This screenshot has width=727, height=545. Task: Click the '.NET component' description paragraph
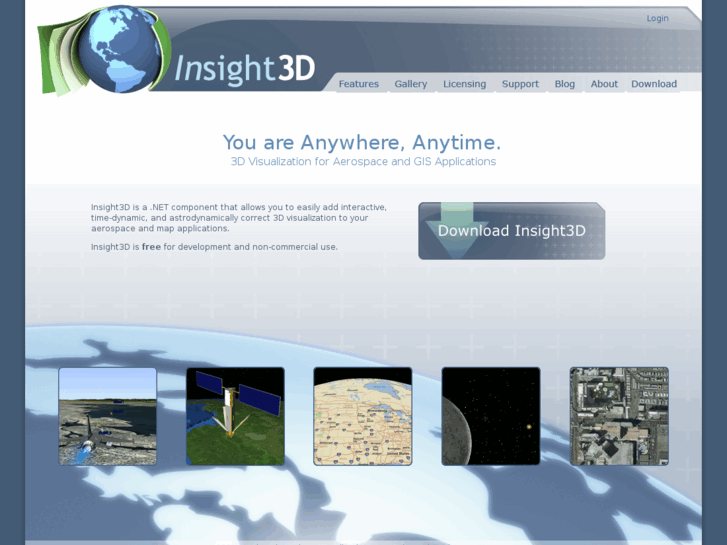(239, 218)
